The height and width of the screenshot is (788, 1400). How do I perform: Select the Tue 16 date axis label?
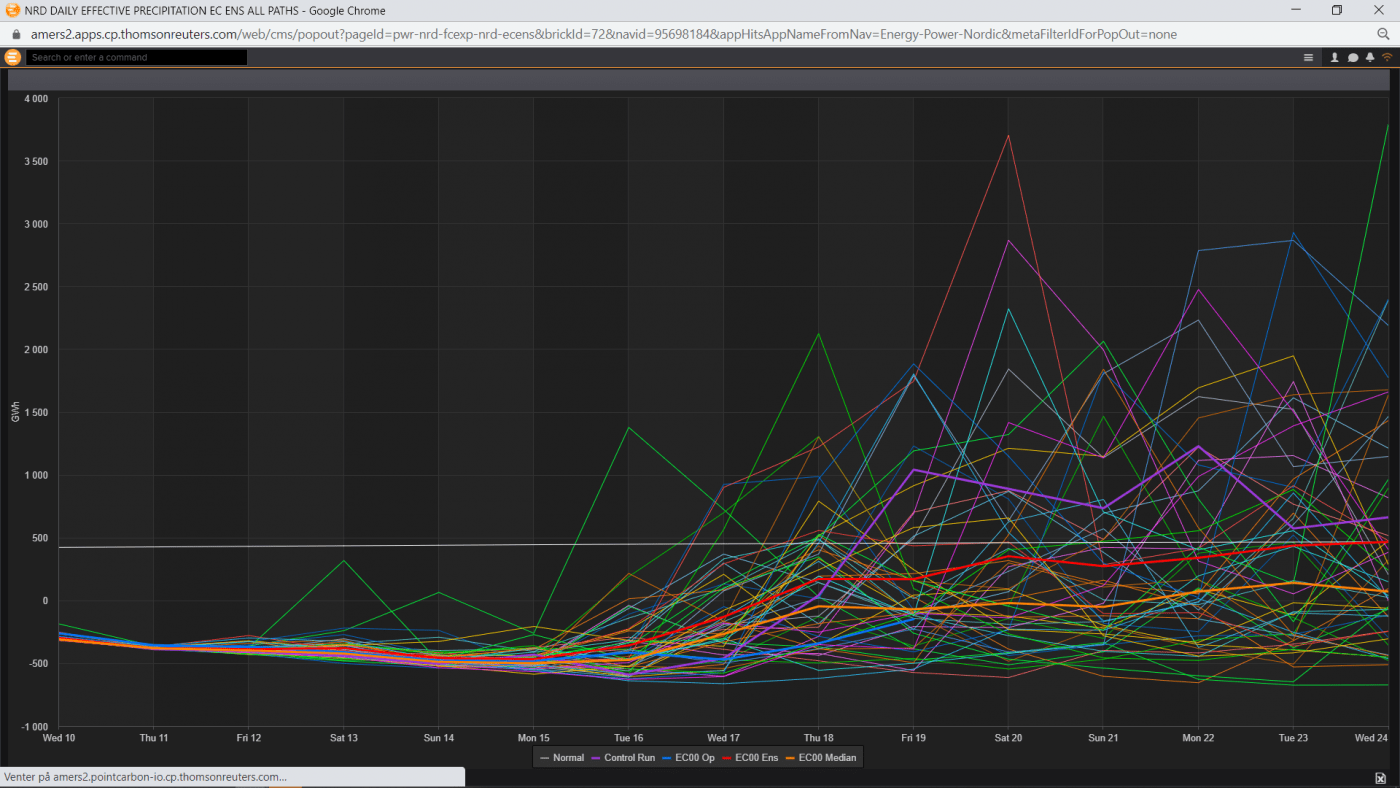(629, 737)
